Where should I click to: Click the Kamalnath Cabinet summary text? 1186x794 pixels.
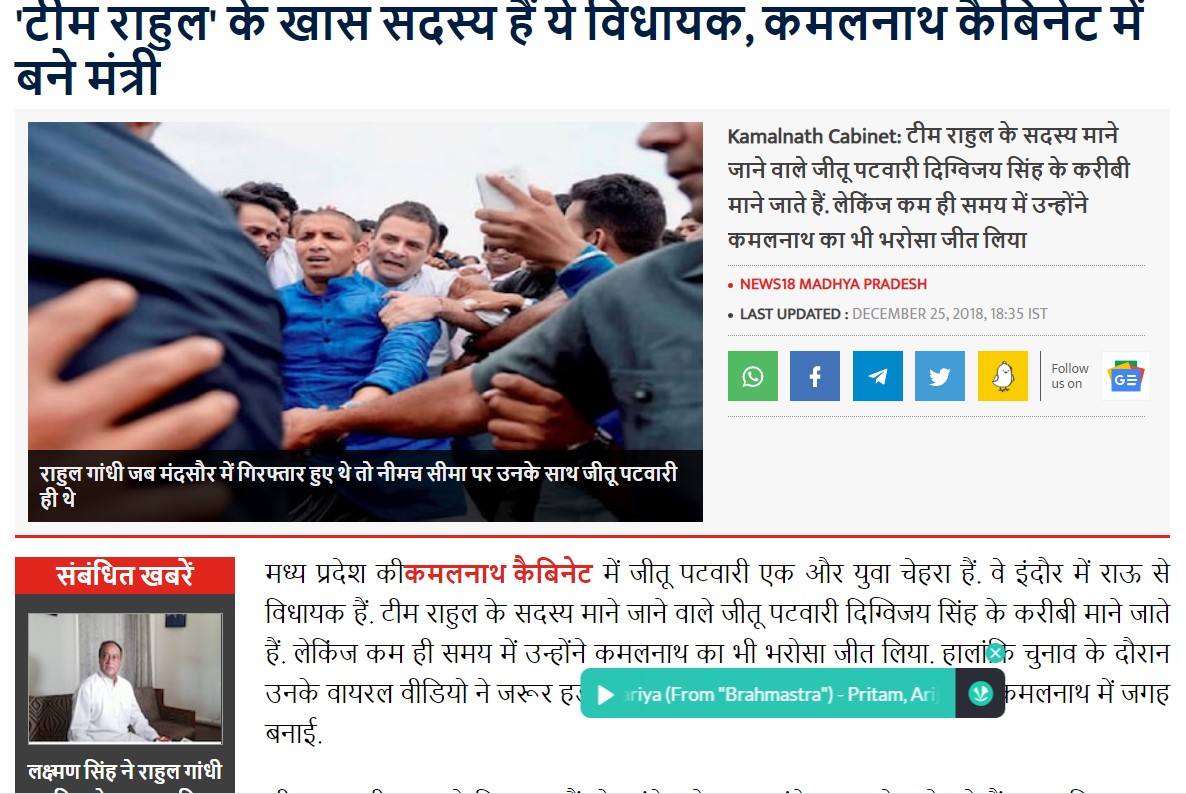929,188
